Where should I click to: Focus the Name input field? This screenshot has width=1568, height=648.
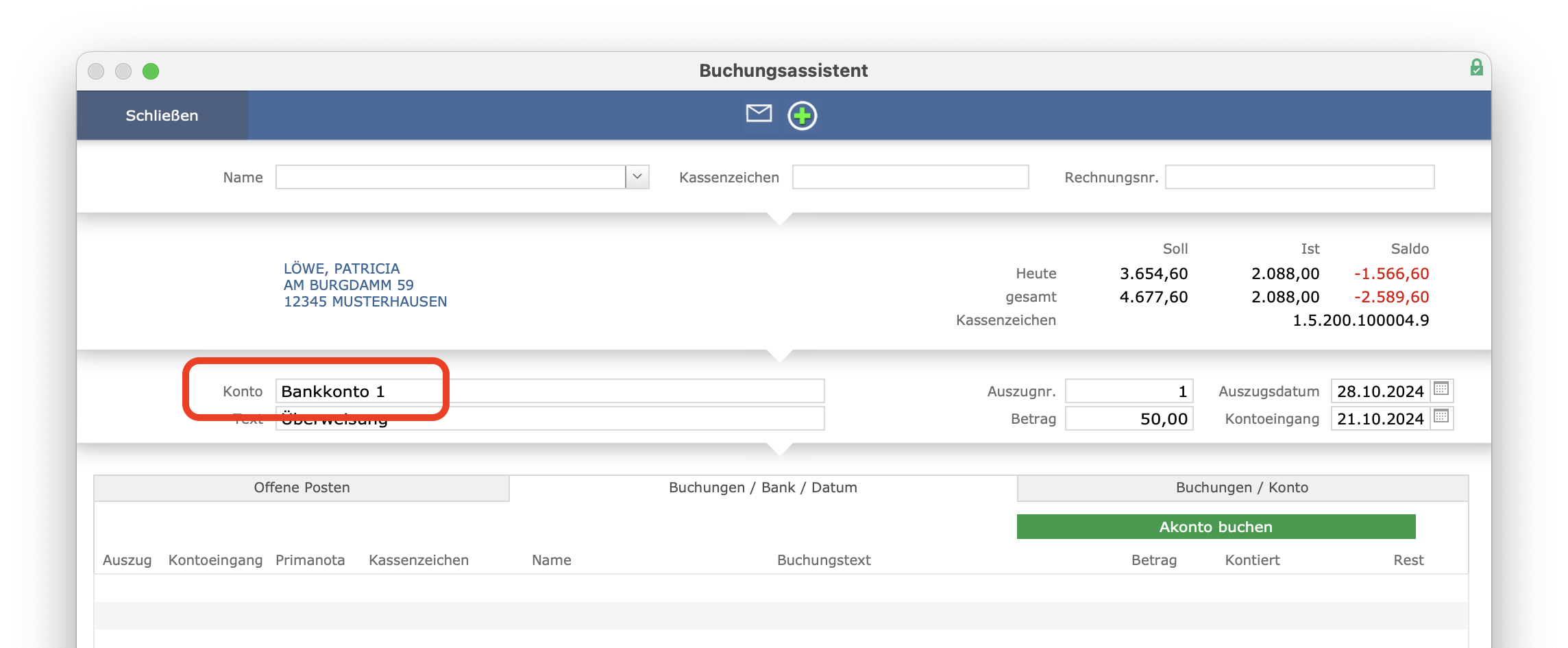pyautogui.click(x=450, y=177)
